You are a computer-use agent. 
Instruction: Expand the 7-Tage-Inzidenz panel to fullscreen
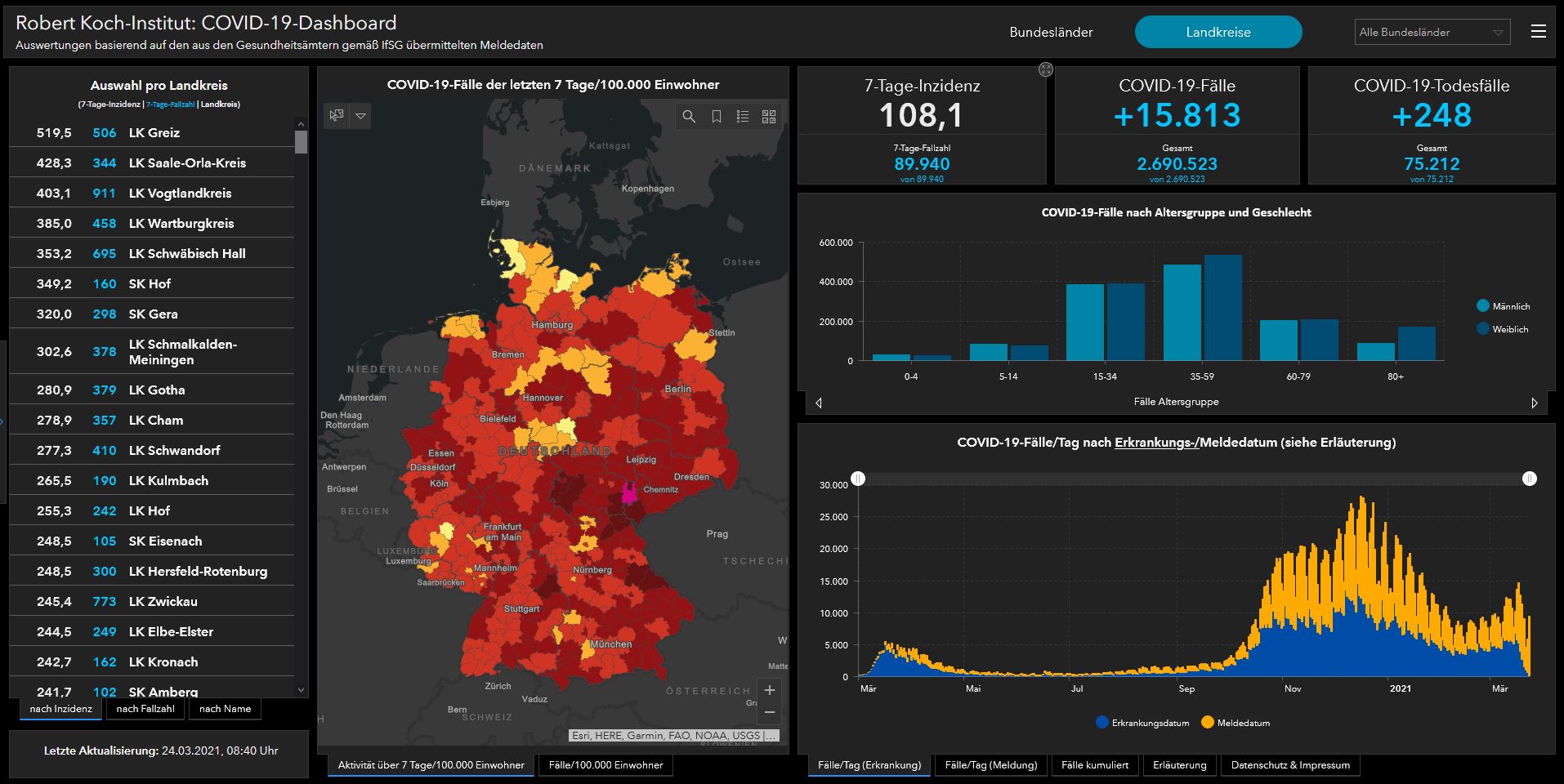(x=1045, y=69)
